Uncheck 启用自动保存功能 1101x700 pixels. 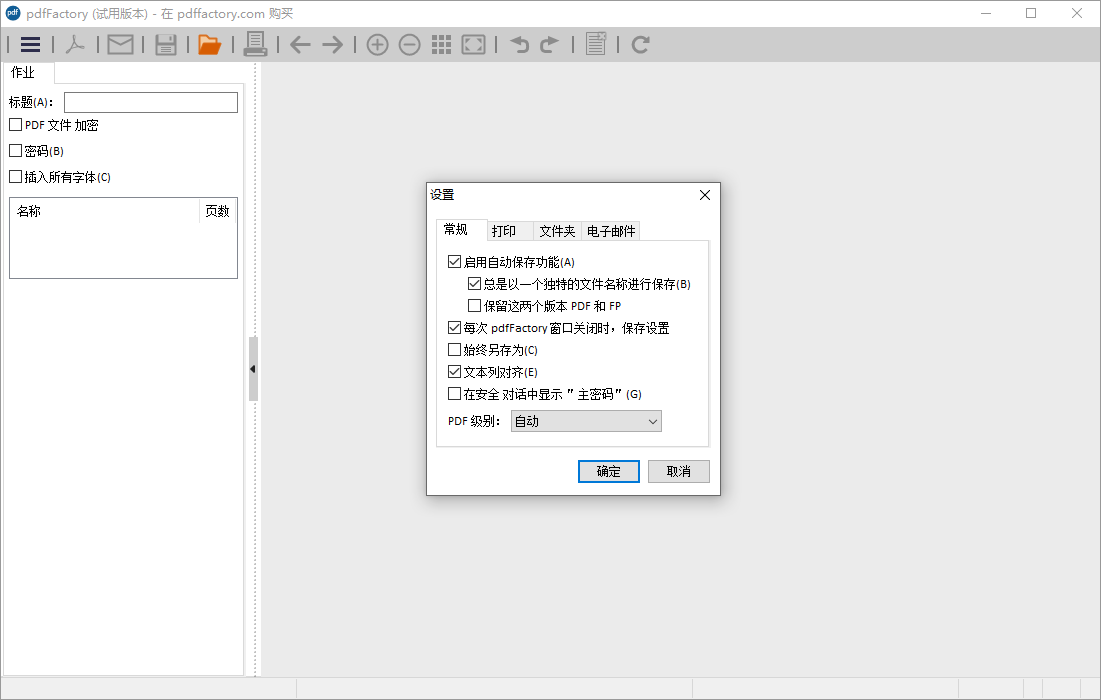(455, 261)
